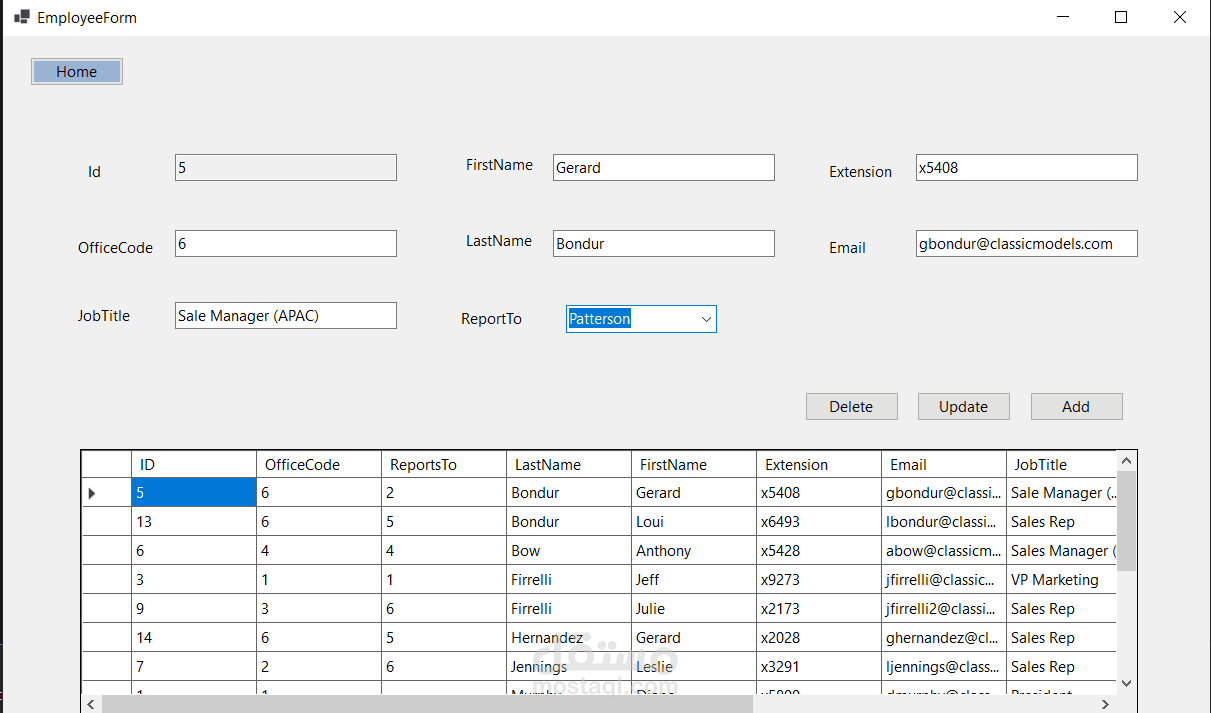The image size is (1211, 713).
Task: Click into the LastName input field
Action: pos(663,244)
